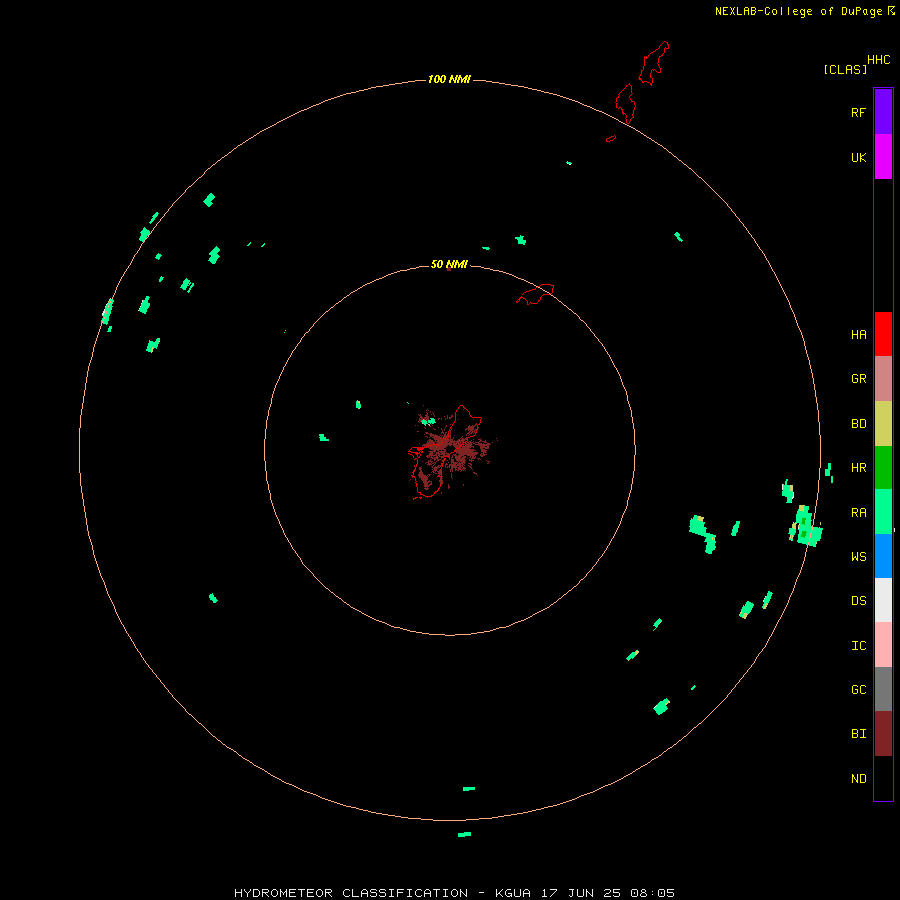Screen dimensions: 900x900
Task: Select the gray GC legend swatch
Action: [883, 689]
